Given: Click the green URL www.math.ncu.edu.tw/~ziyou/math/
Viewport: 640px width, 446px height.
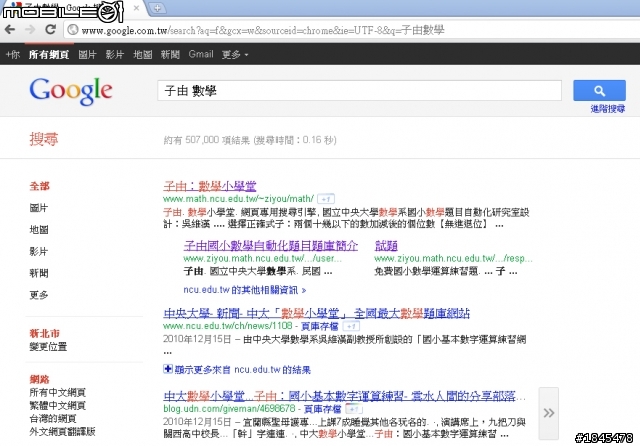Looking at the screenshot, I should [238, 199].
